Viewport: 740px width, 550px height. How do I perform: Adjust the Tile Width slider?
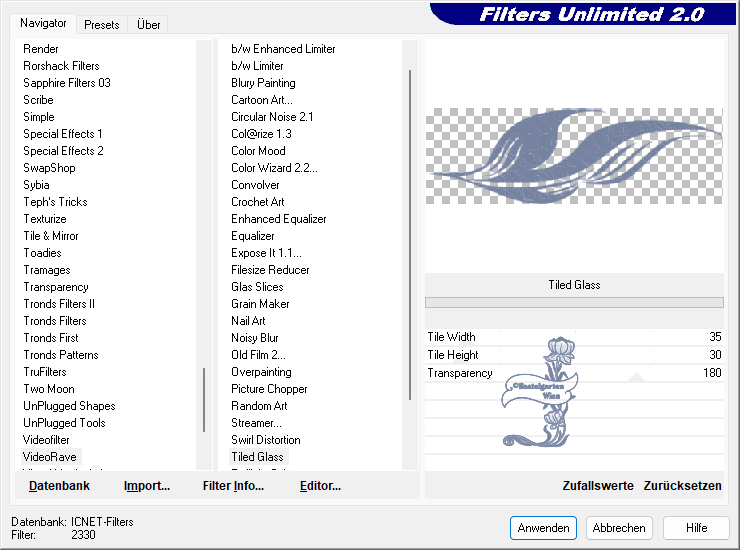[574, 337]
